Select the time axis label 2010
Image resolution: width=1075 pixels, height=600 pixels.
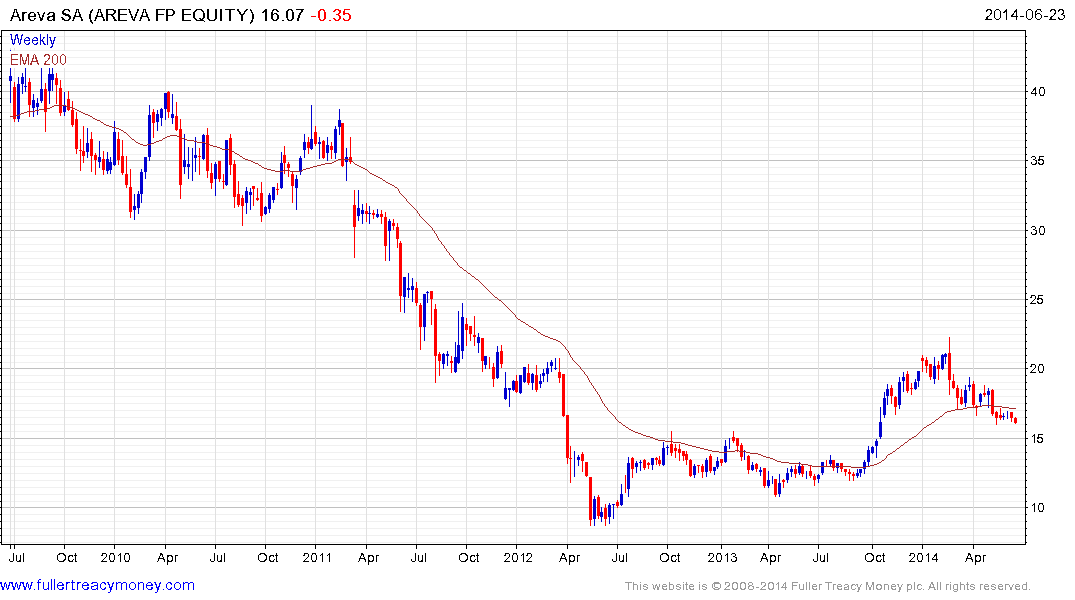115,557
